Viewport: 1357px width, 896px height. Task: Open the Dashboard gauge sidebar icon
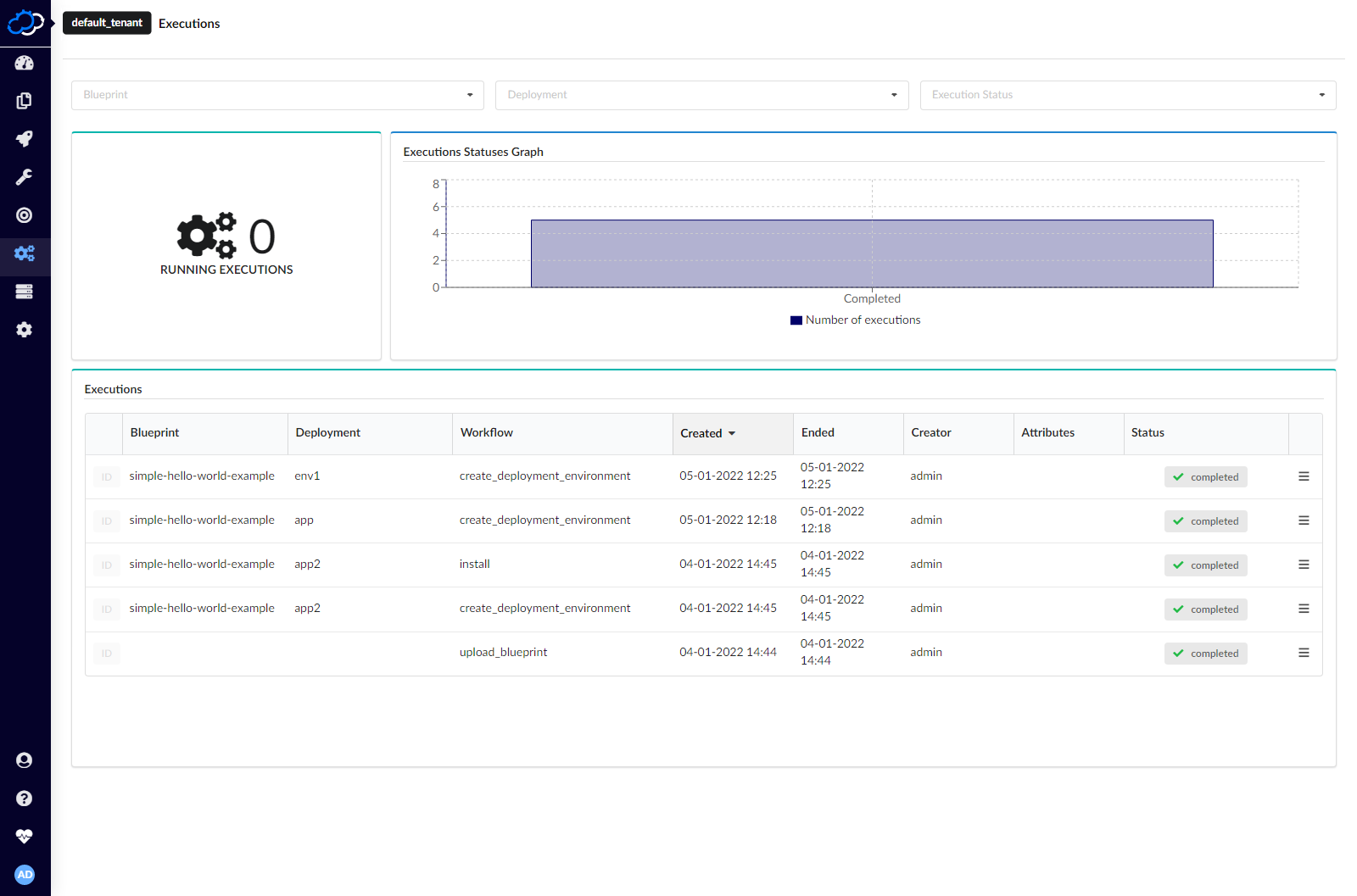pyautogui.click(x=25, y=63)
